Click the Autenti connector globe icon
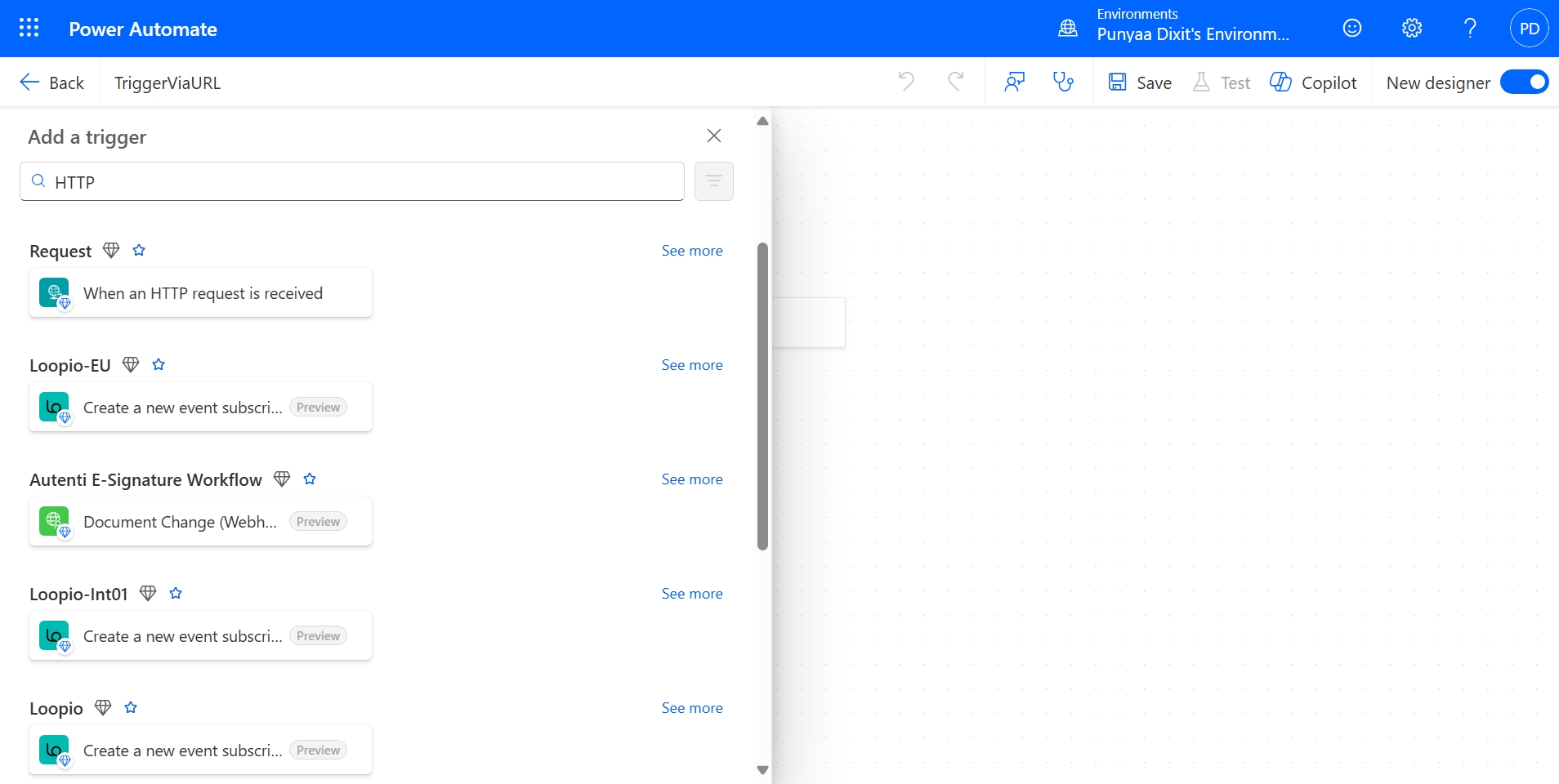This screenshot has height=784, width=1559. tap(54, 521)
